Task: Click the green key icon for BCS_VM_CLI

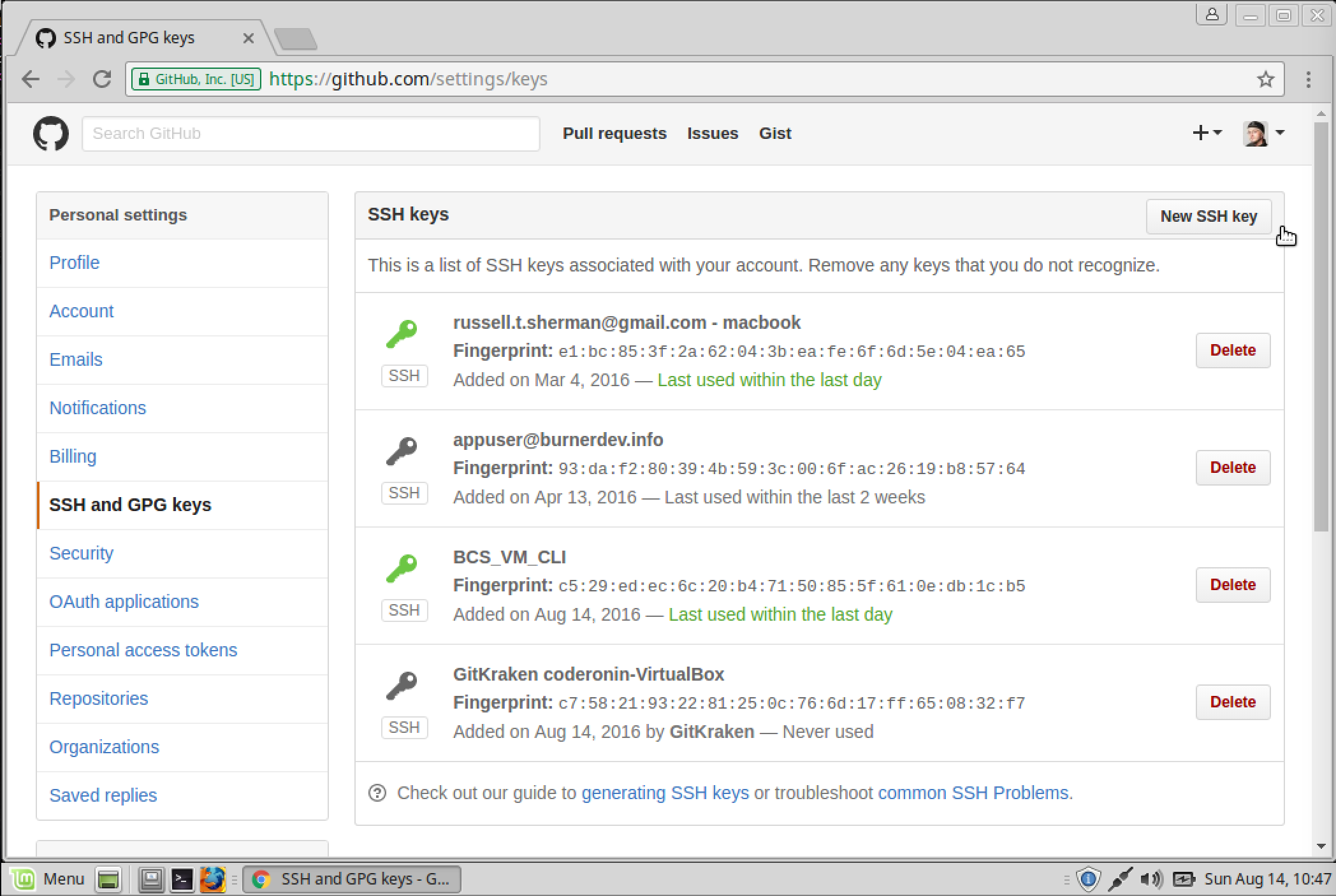Action: [402, 569]
